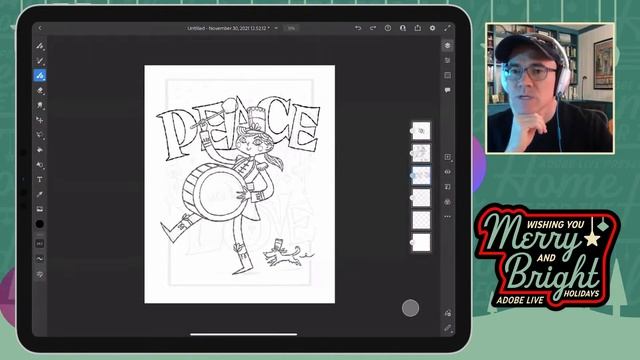Open app settings gear

[x=432, y=28]
